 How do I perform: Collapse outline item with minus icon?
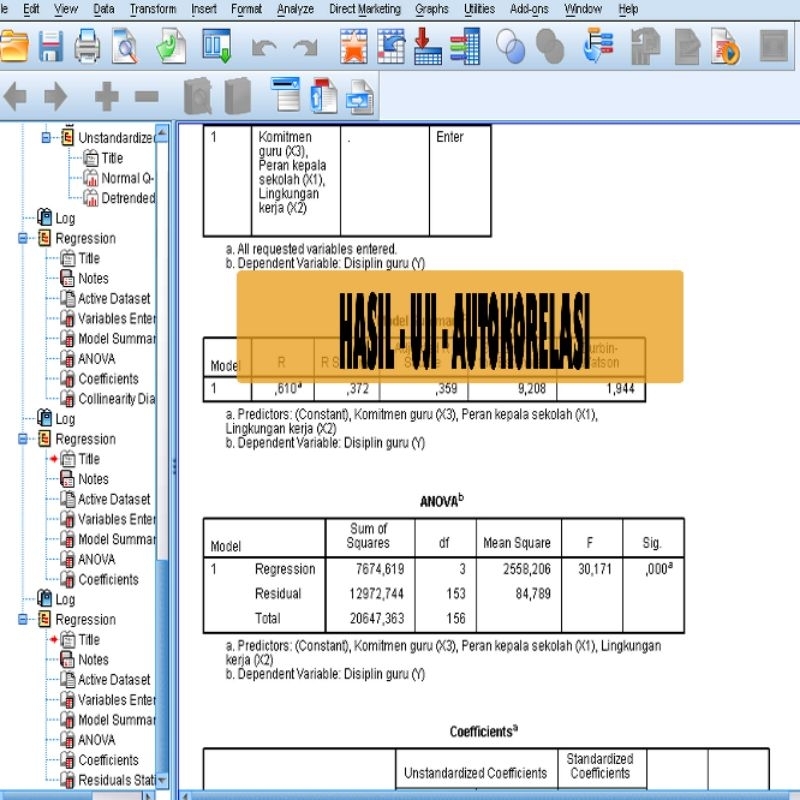point(147,96)
